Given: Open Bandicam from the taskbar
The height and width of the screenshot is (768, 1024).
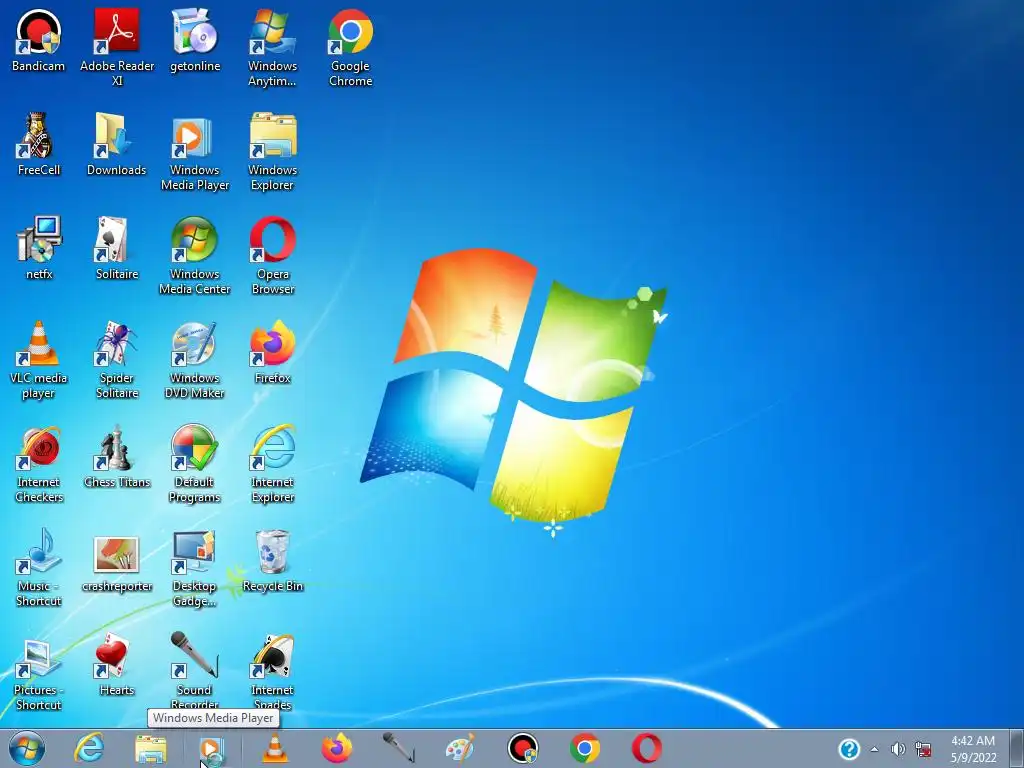Looking at the screenshot, I should (x=522, y=748).
